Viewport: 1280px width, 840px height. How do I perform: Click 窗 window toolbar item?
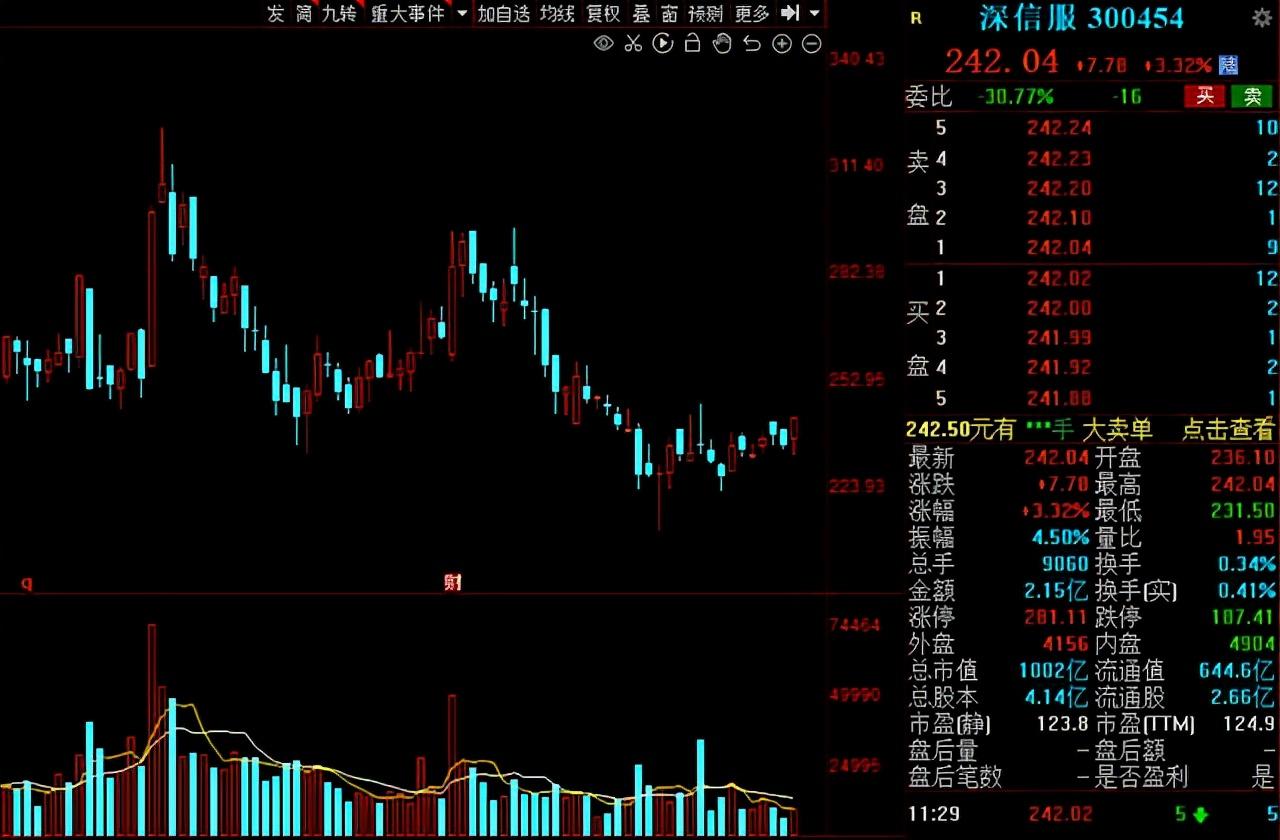669,13
